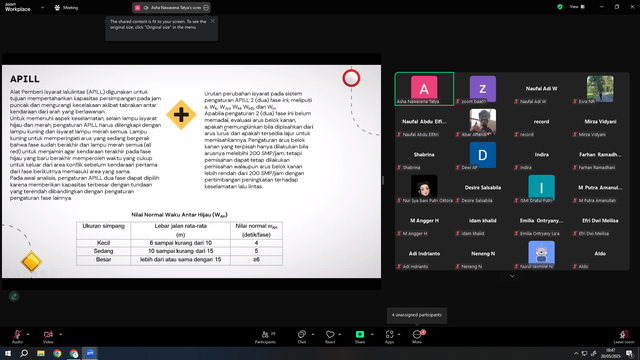Expand the react options arrow

pyautogui.click(x=340, y=334)
